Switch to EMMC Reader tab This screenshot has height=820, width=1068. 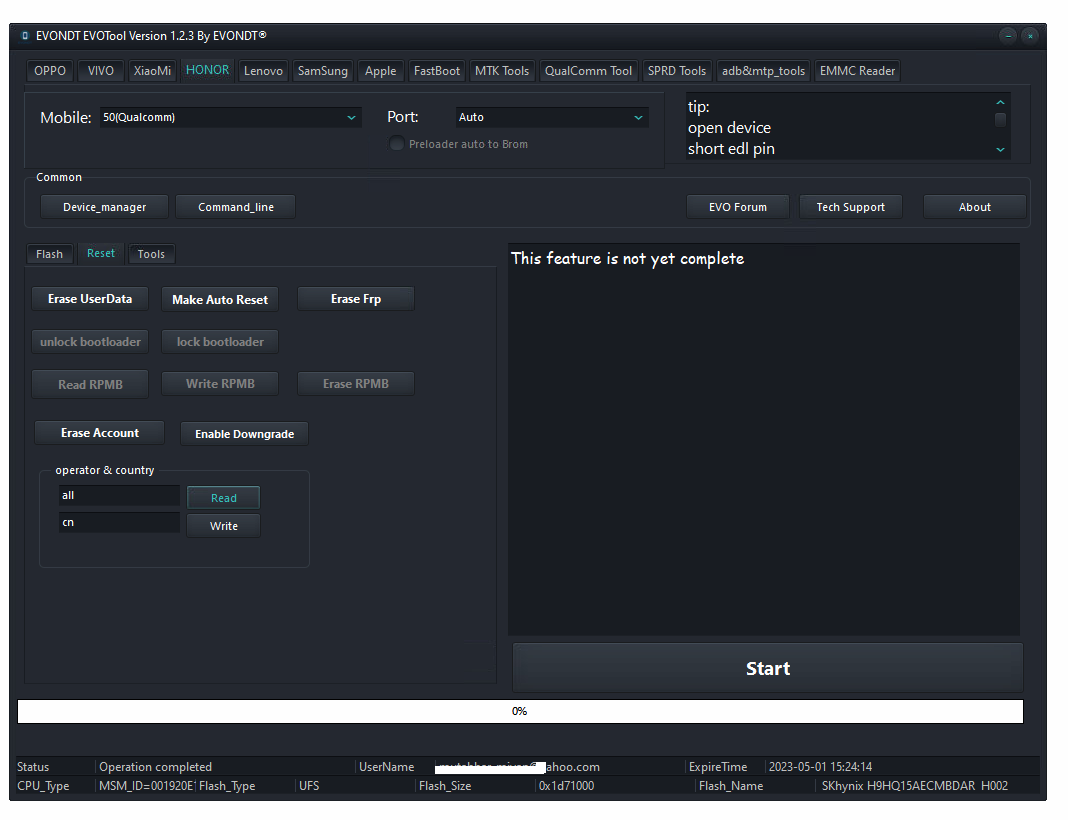pyautogui.click(x=858, y=71)
